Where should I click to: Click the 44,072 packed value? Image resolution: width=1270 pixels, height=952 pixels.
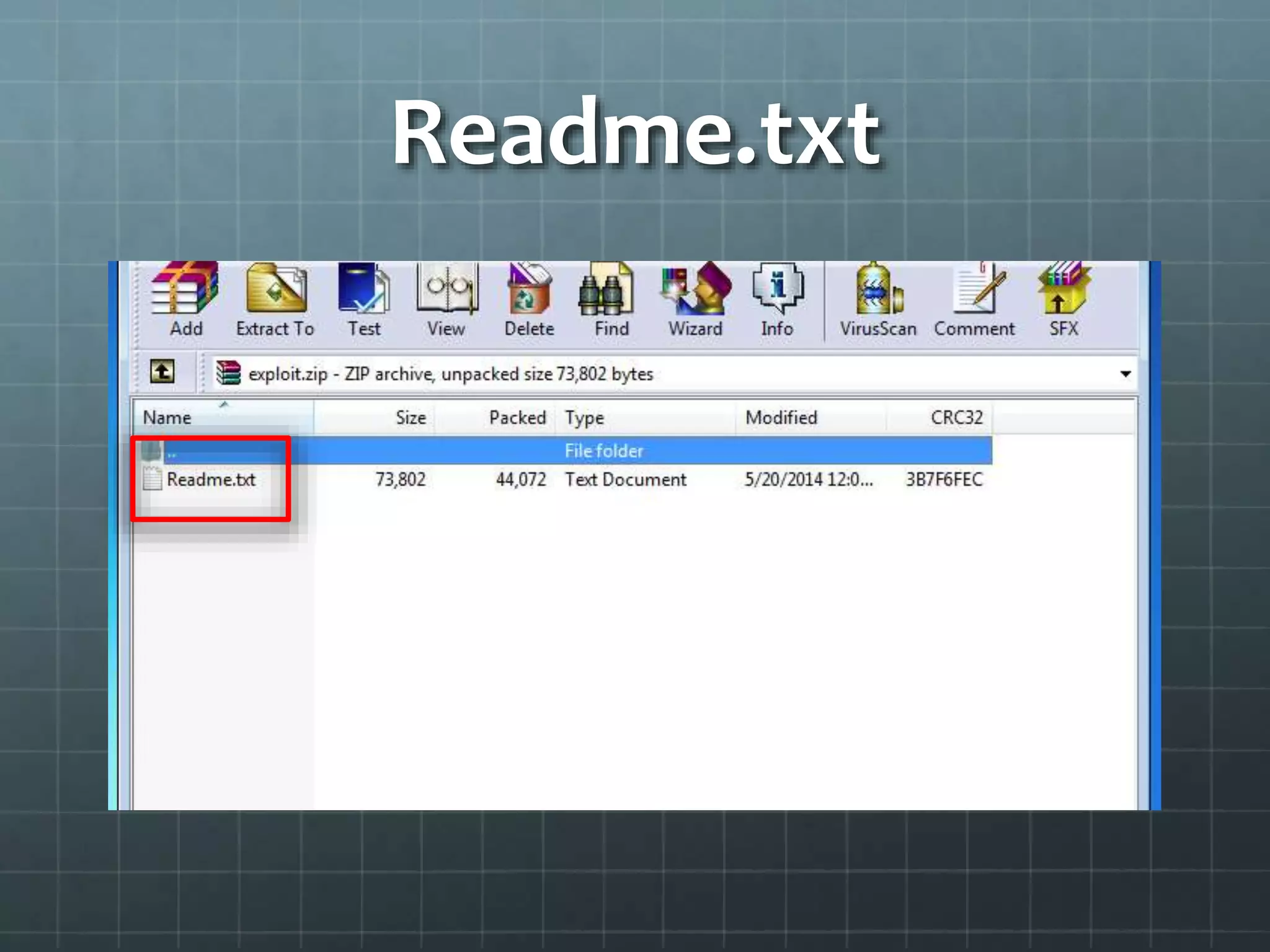pos(521,480)
